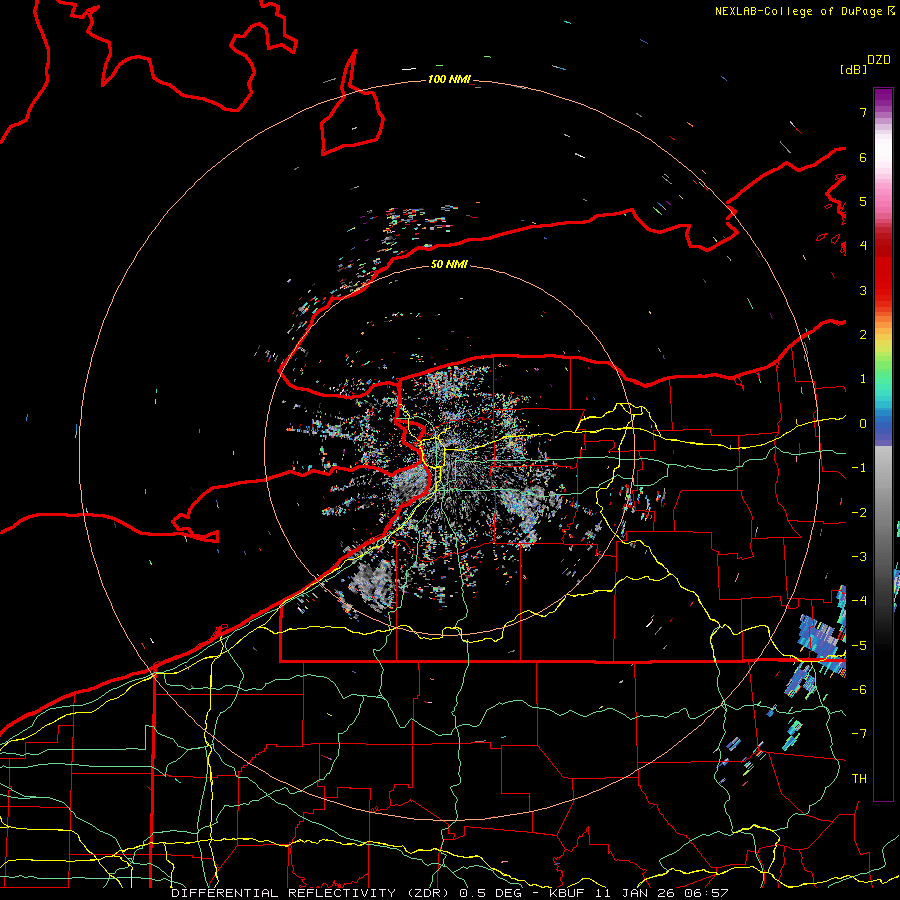Click the [dB] unit label
Viewport: 900px width, 900px height.
853,69
